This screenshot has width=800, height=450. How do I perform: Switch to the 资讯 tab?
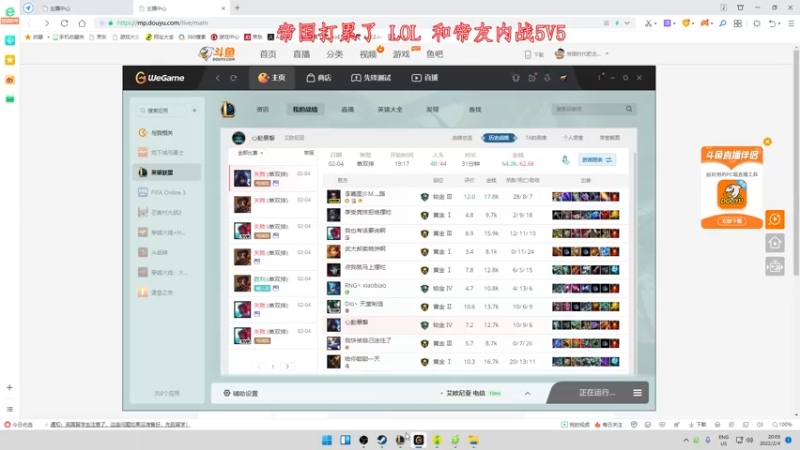coord(263,109)
